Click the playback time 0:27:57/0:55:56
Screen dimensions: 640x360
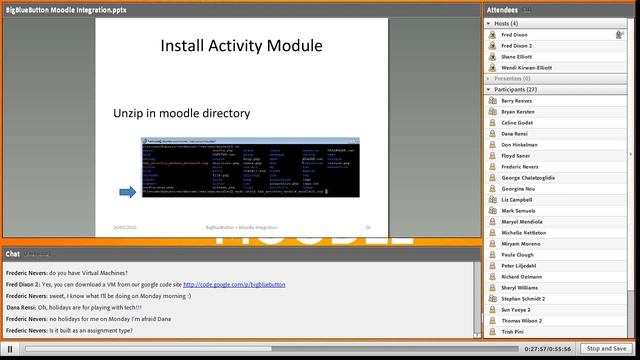548,349
